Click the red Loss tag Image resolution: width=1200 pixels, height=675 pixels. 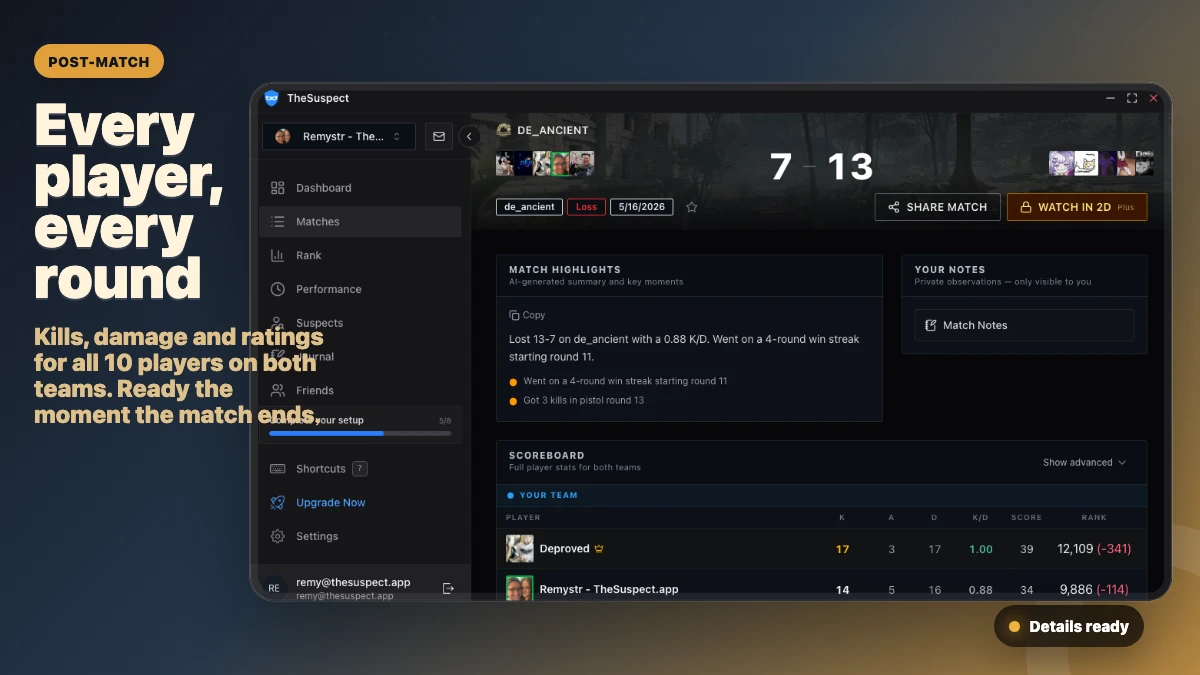click(x=586, y=207)
